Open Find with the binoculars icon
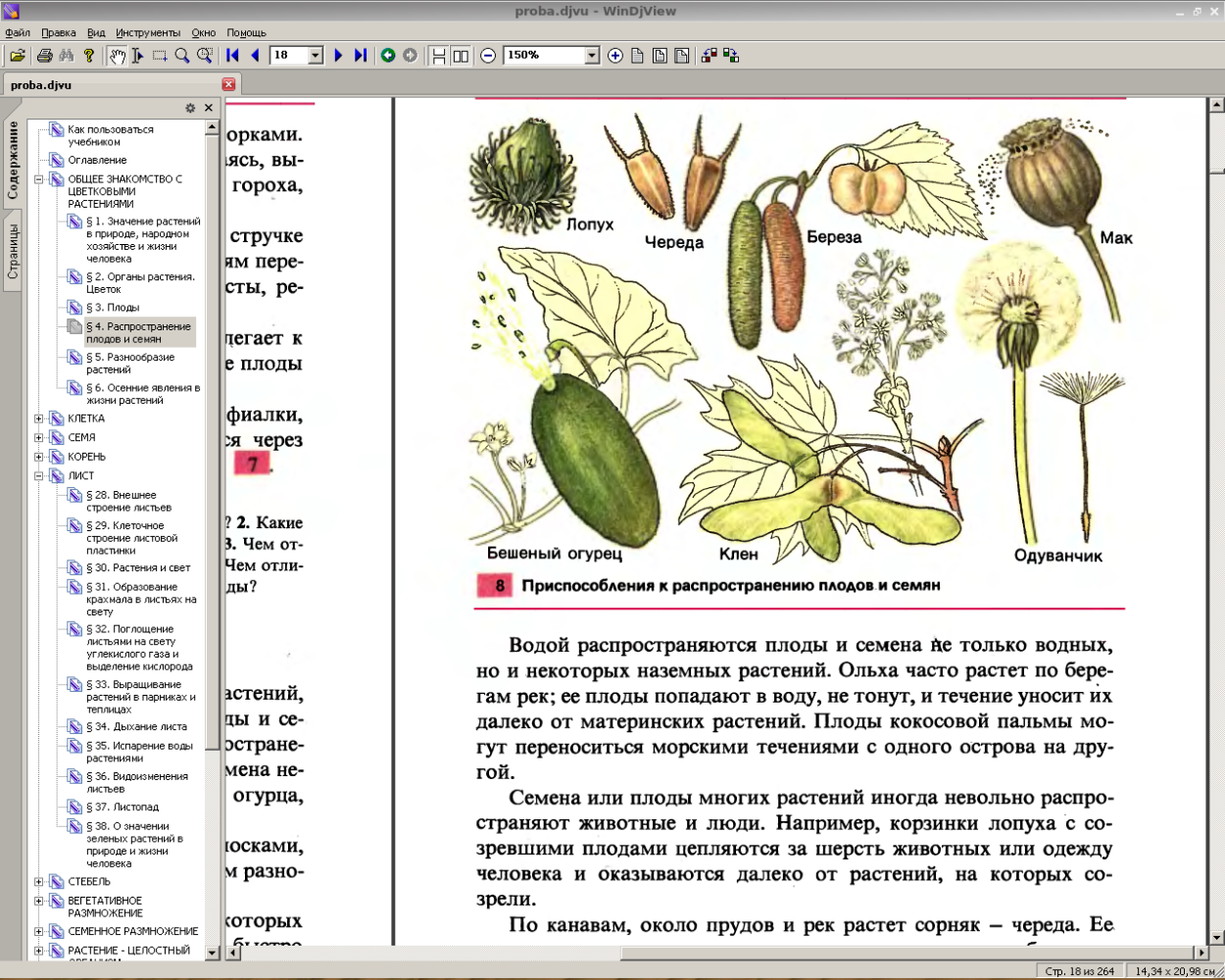 coord(67,56)
